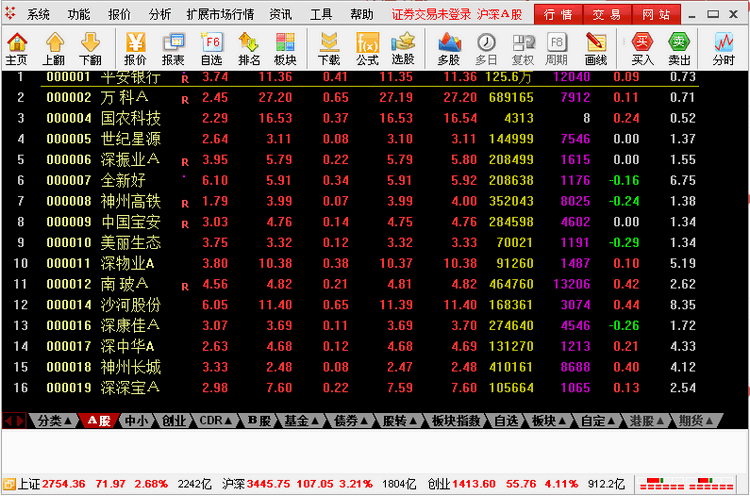Click the app logo icon in title bar
This screenshot has width=750, height=496.
pyautogui.click(x=10, y=13)
